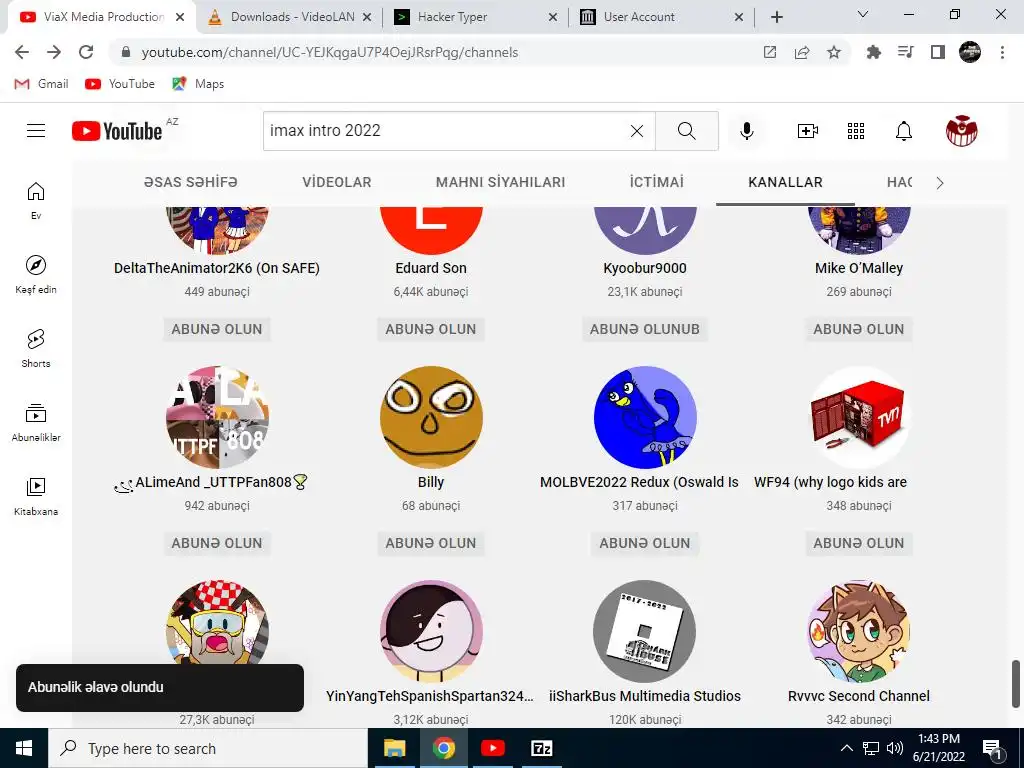Screen dimensions: 1024x768
Task: Open Shorts in the sidebar
Action: (36, 348)
